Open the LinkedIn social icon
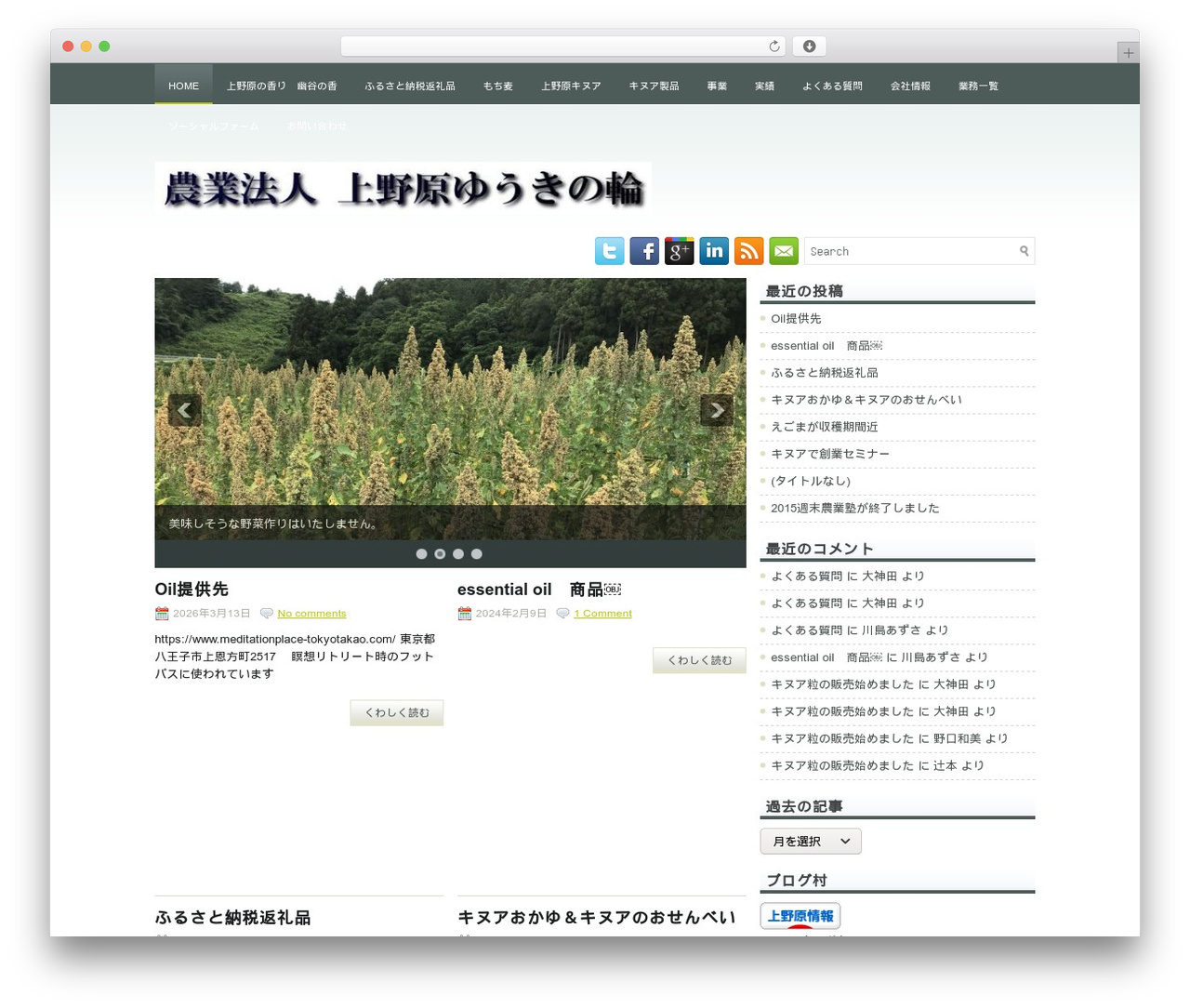The height and width of the screenshot is (1008, 1190). point(714,251)
